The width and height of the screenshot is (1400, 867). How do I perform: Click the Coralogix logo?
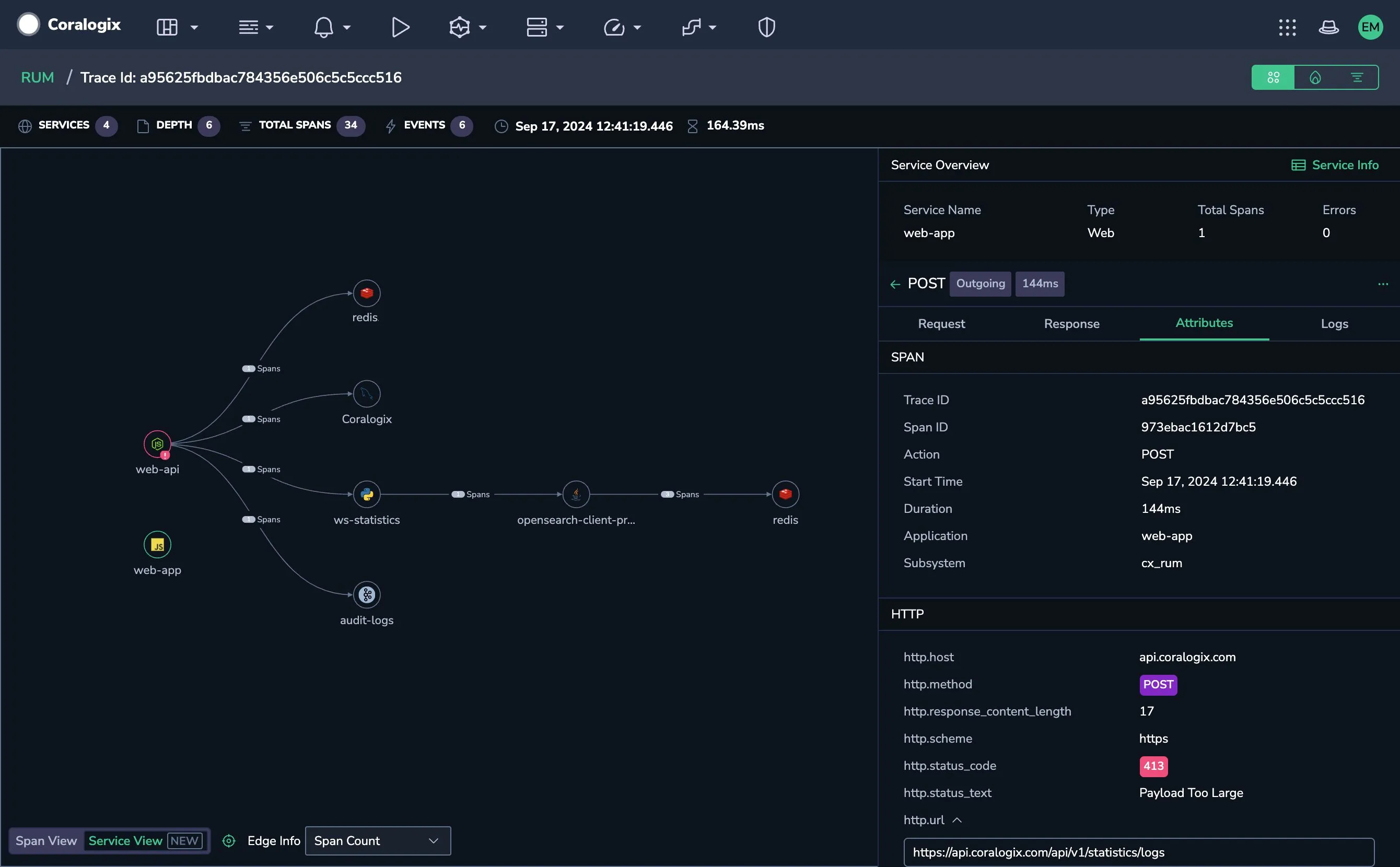(69, 25)
